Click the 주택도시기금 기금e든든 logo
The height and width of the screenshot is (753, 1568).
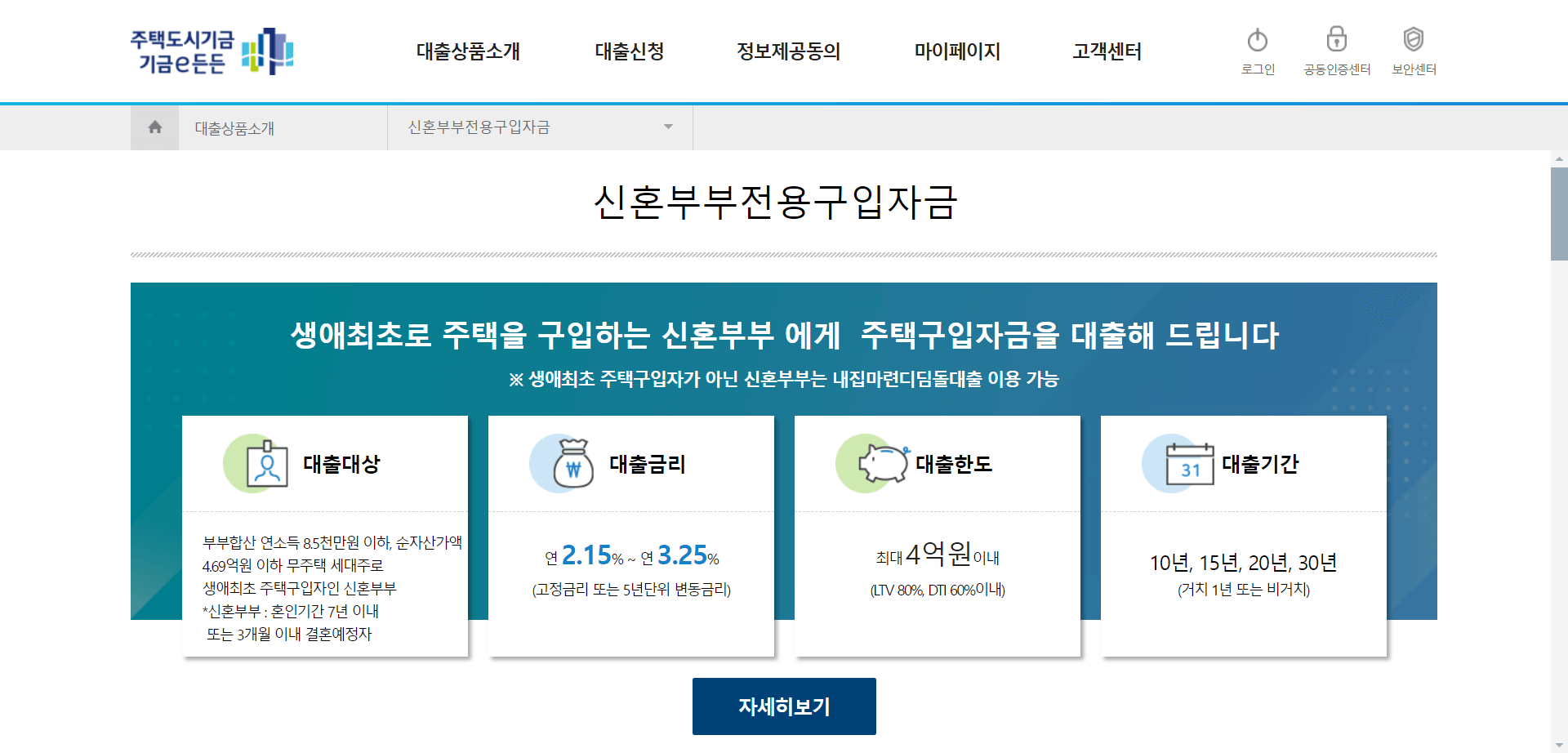[212, 51]
